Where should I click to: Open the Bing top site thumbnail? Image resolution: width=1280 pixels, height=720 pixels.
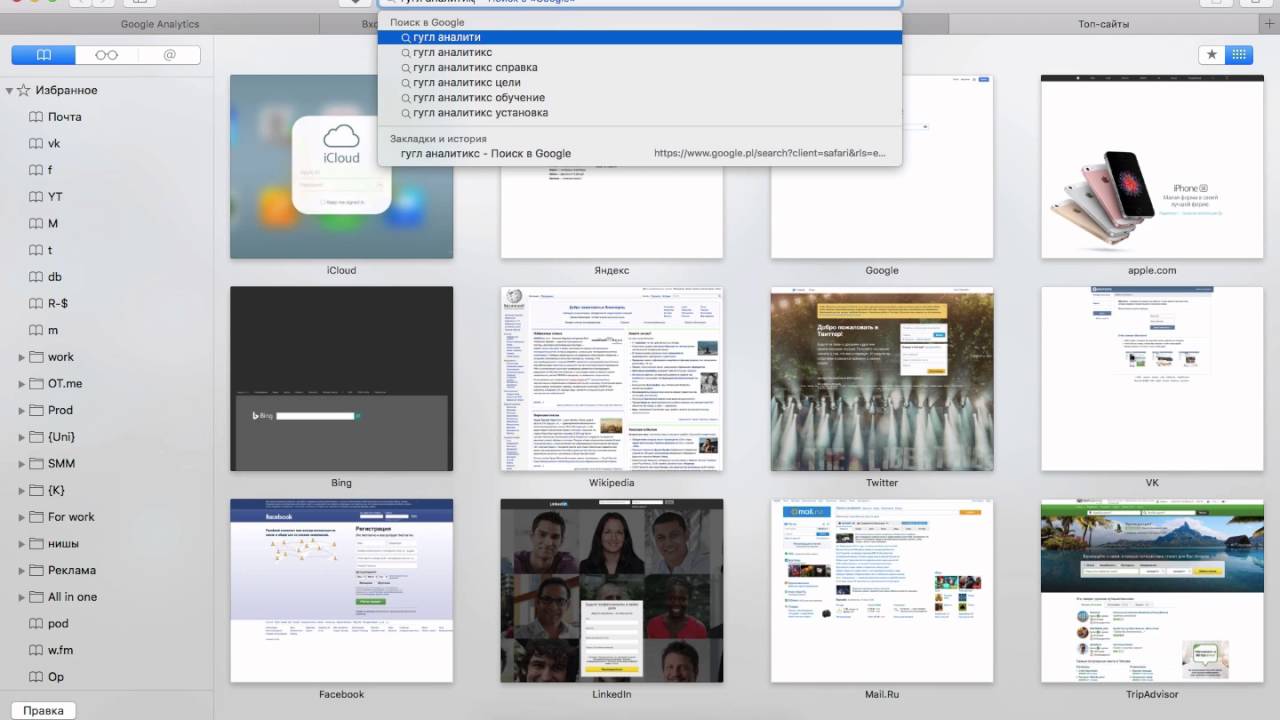pos(341,379)
